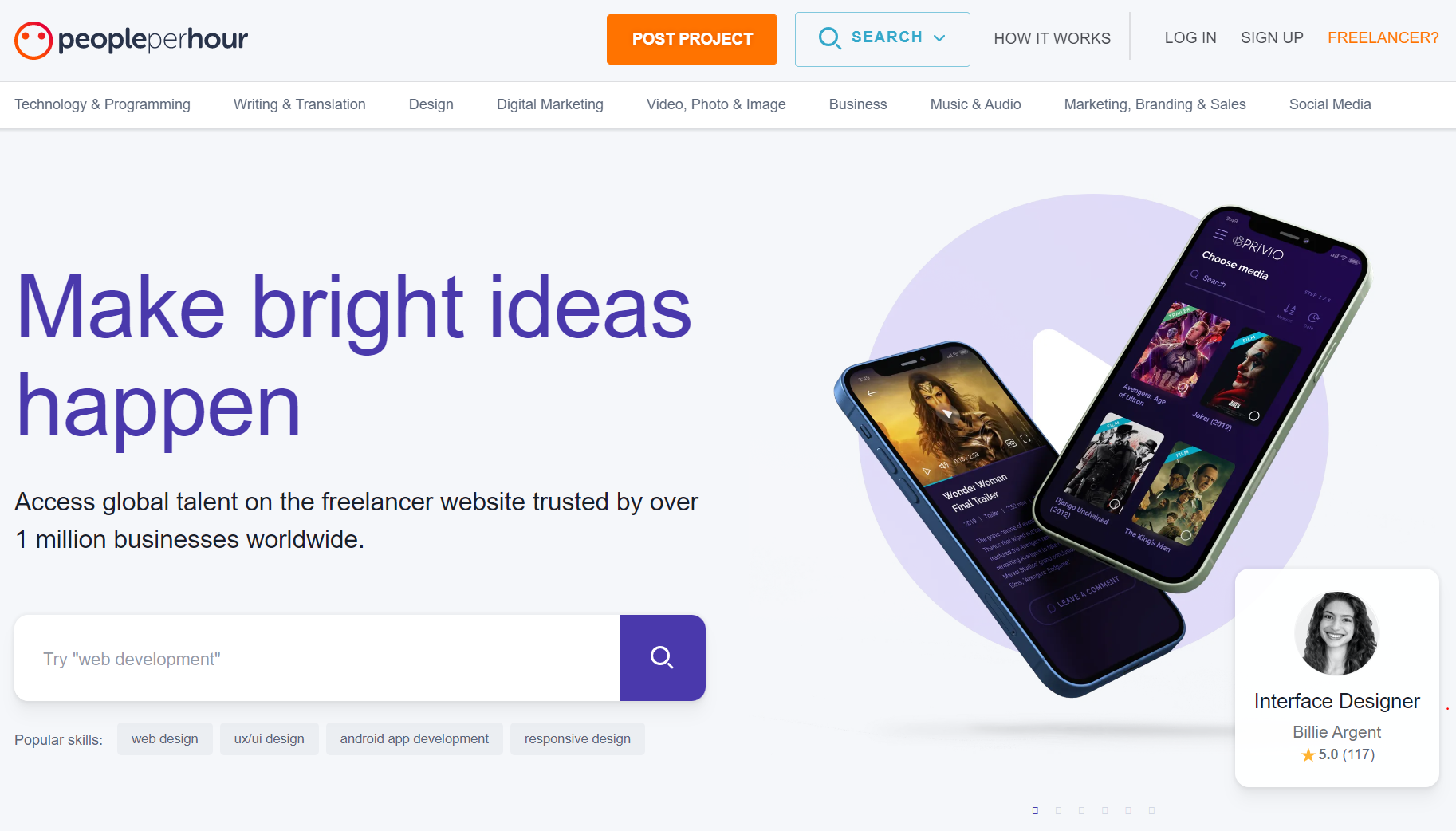This screenshot has width=1456, height=831.
Task: Click the Freelancer? link
Action: click(1383, 37)
